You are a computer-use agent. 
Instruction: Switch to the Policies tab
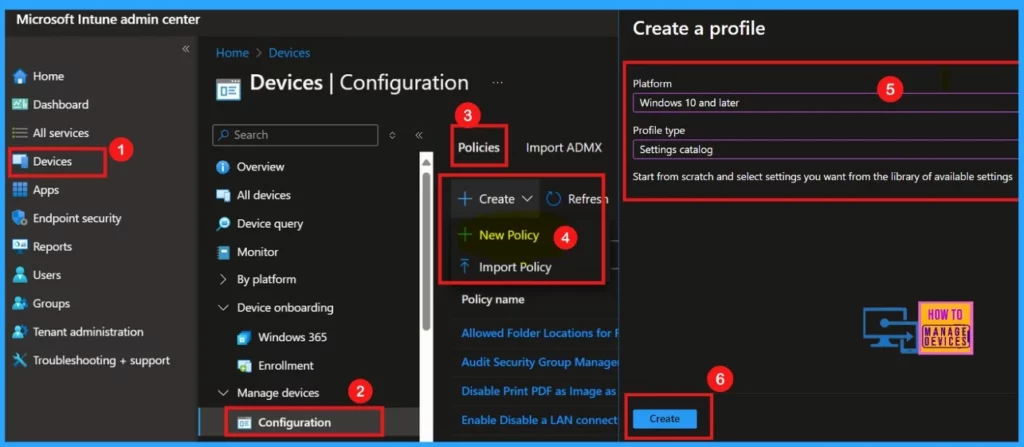tap(479, 148)
